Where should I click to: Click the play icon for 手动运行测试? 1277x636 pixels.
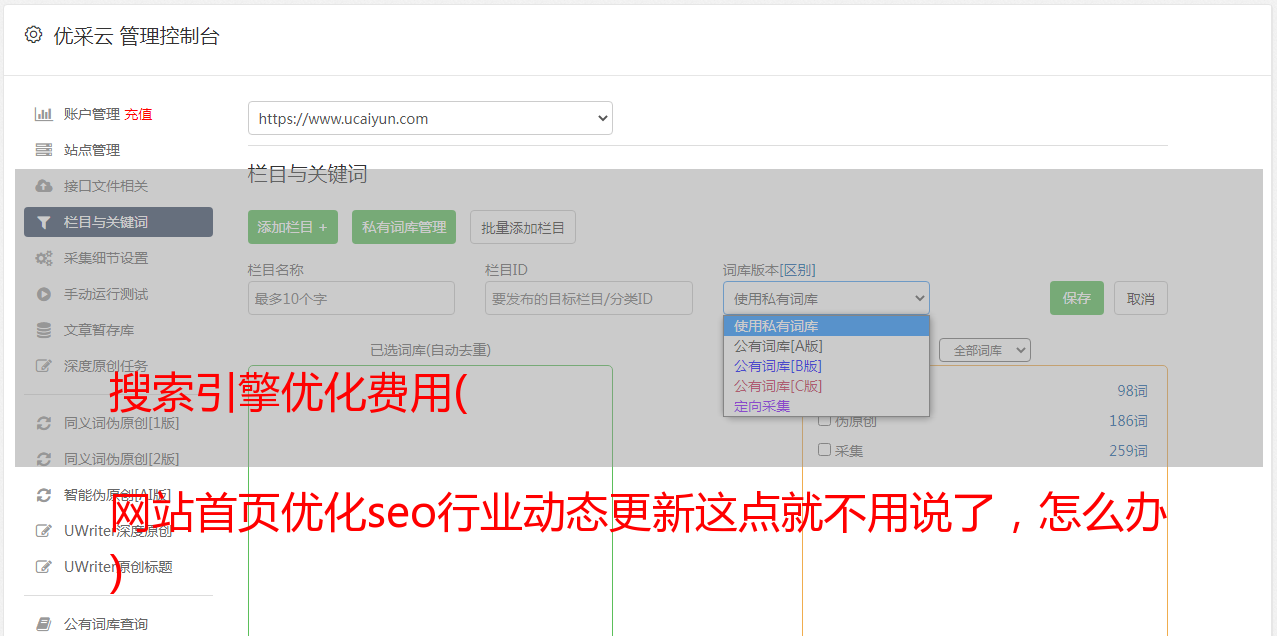[x=44, y=294]
